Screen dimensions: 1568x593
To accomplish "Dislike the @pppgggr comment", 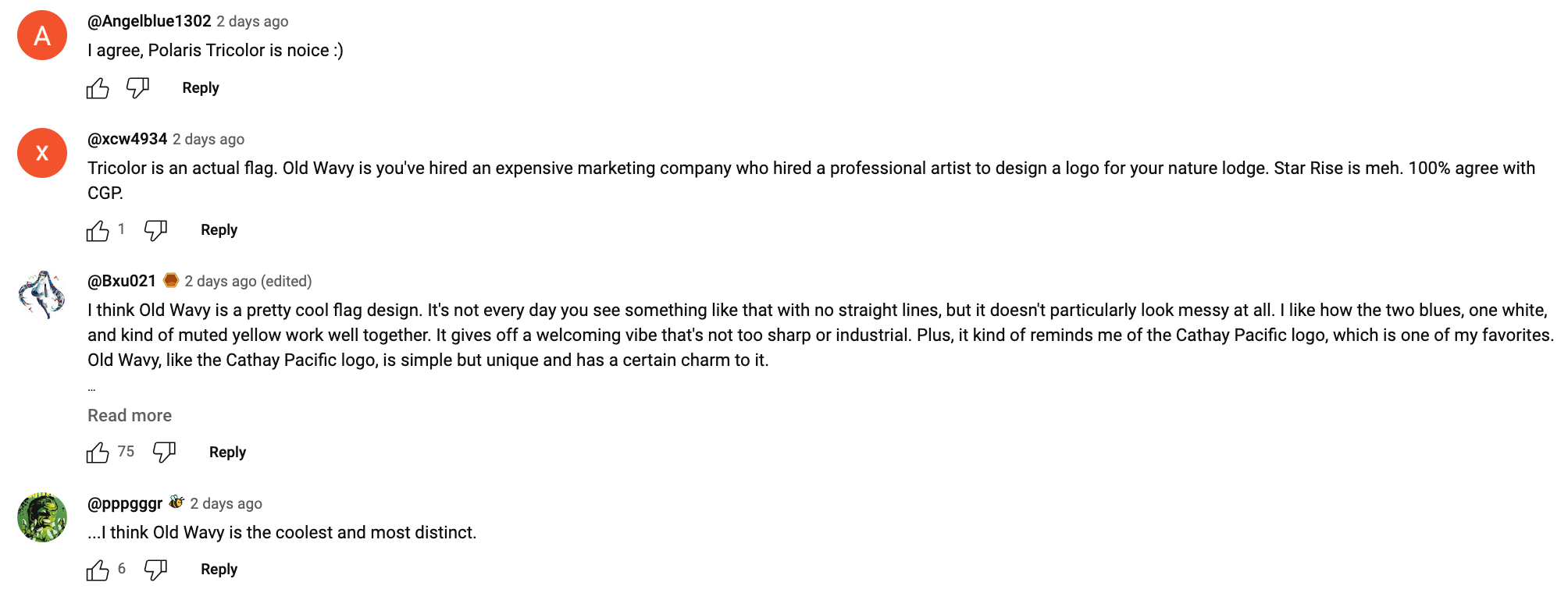I will point(155,570).
